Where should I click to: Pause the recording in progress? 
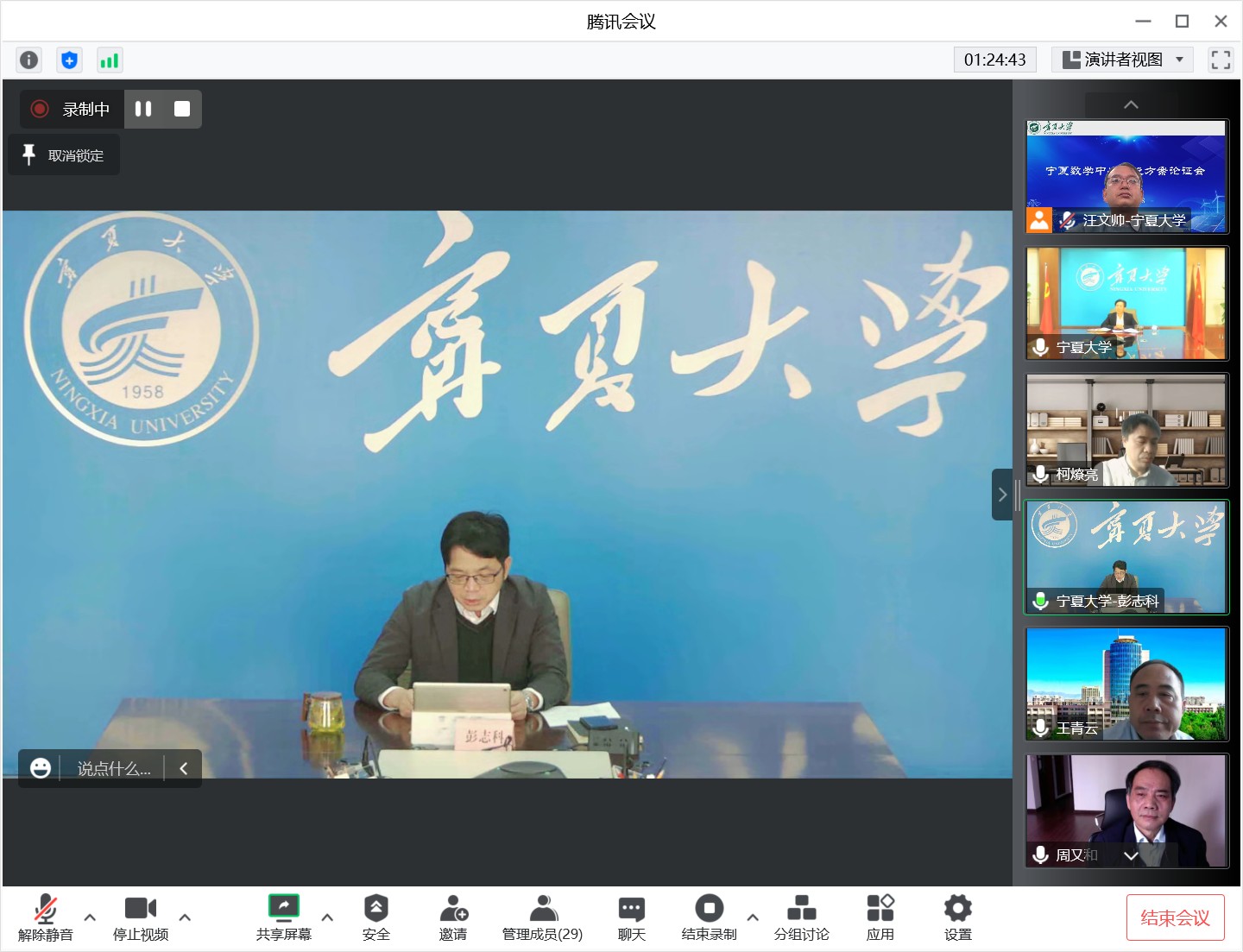[x=143, y=109]
